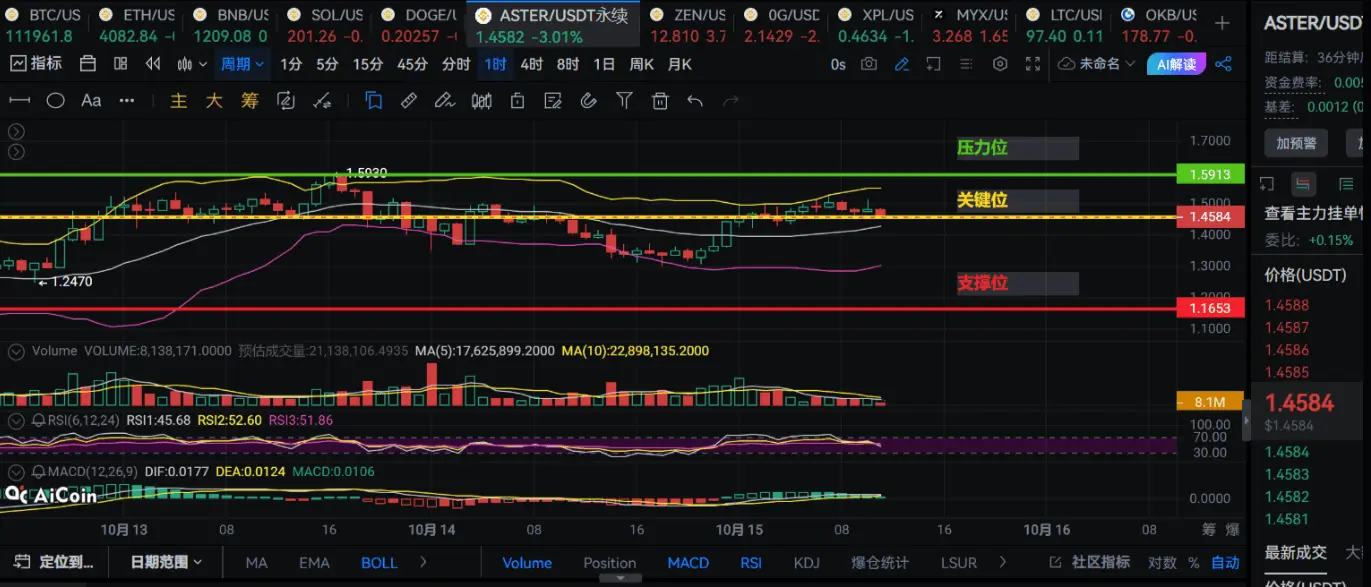Set alert bell on MACD indicator
Image resolution: width=1371 pixels, height=587 pixels.
coord(38,470)
